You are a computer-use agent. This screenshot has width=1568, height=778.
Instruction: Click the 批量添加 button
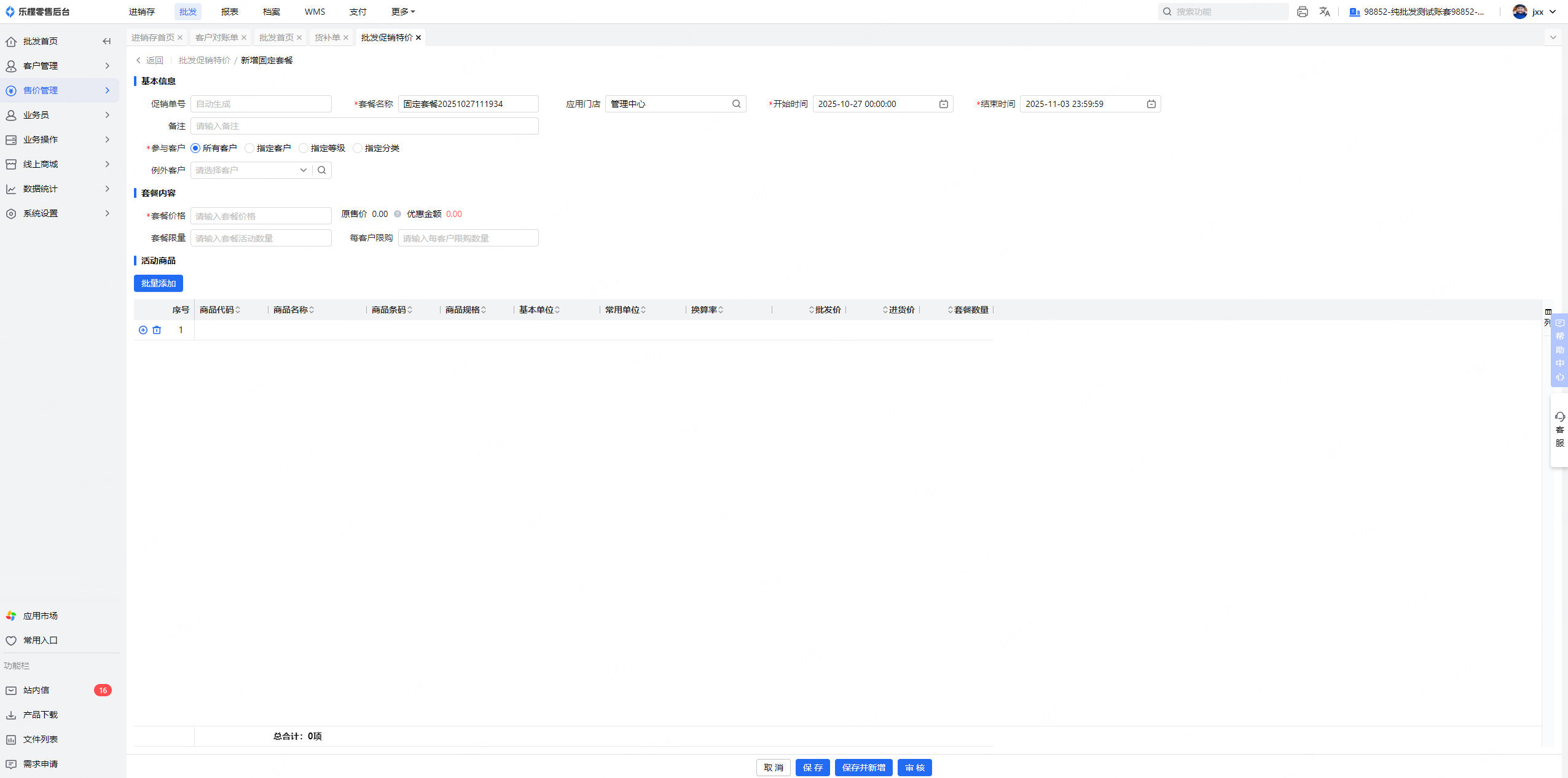[x=159, y=283]
